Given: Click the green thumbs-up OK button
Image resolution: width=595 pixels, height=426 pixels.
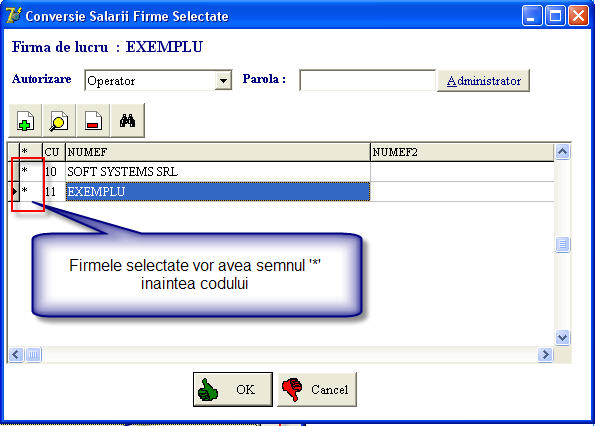Looking at the screenshot, I should [233, 389].
